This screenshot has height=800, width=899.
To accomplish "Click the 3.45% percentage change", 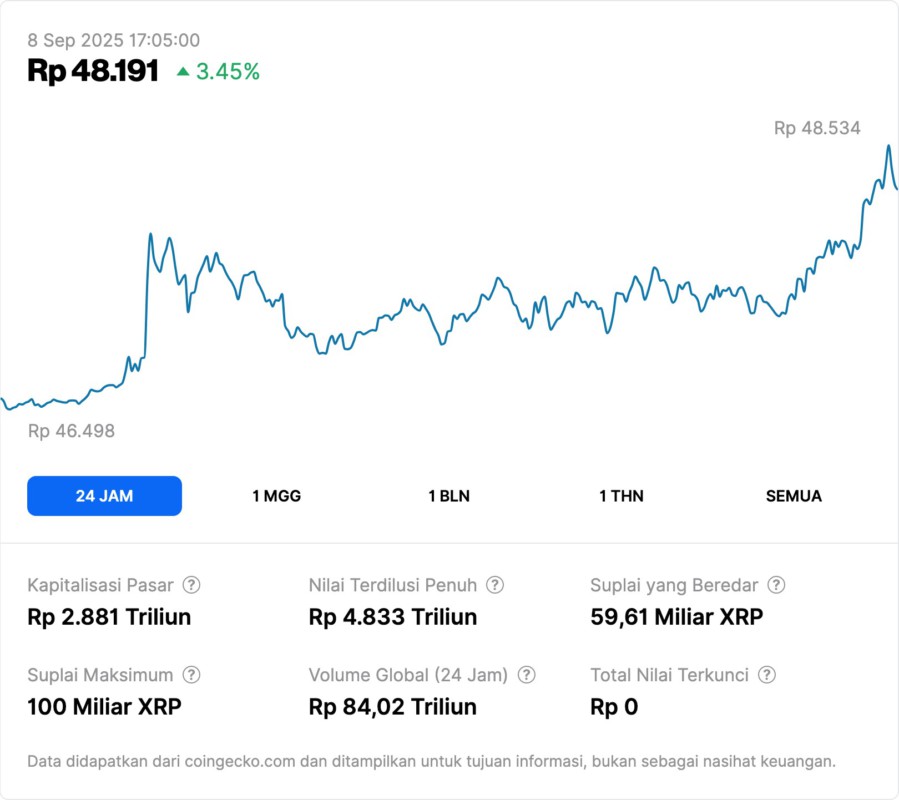I will [x=228, y=72].
